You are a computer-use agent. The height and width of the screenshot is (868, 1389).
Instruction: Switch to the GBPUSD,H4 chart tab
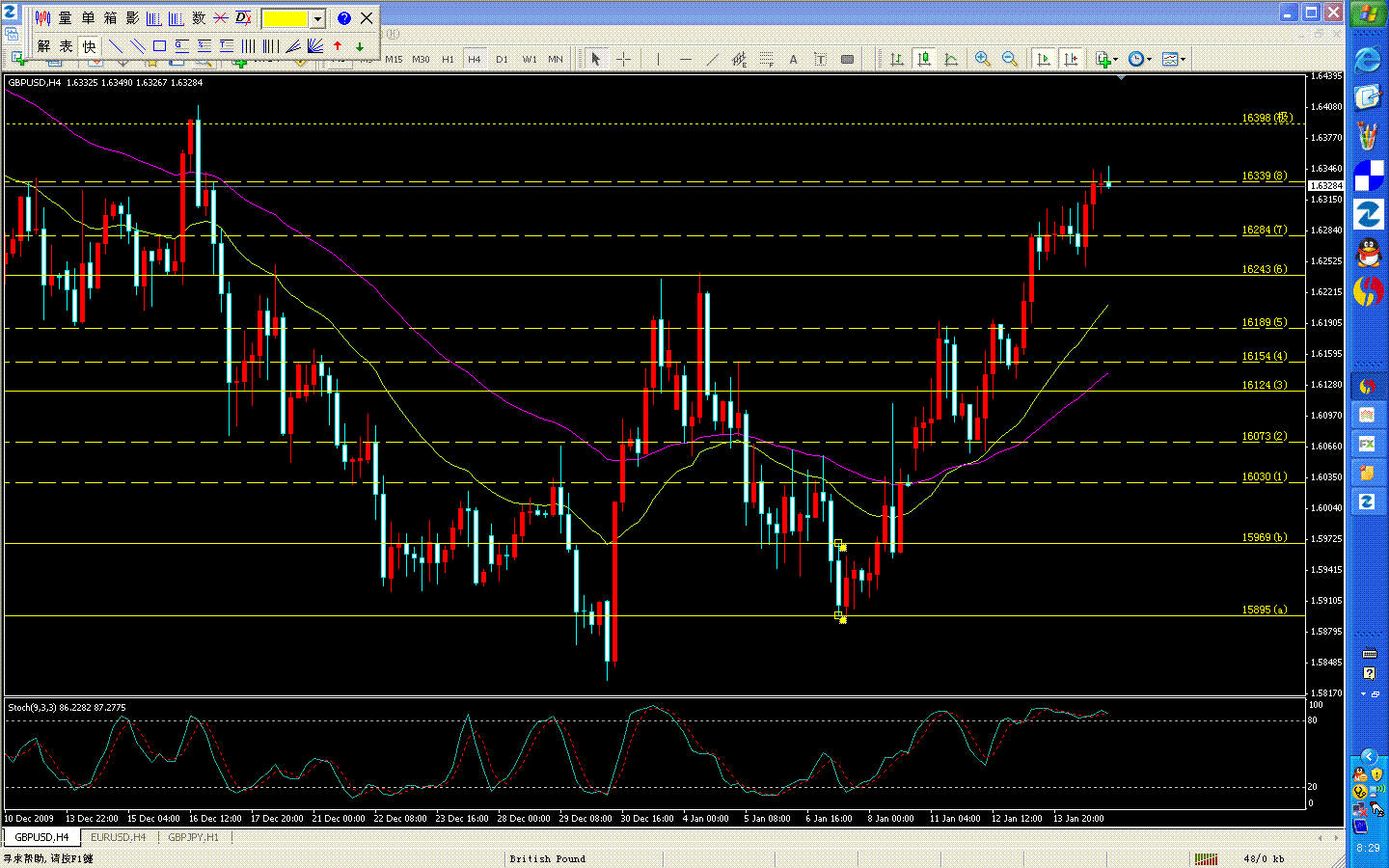point(41,837)
